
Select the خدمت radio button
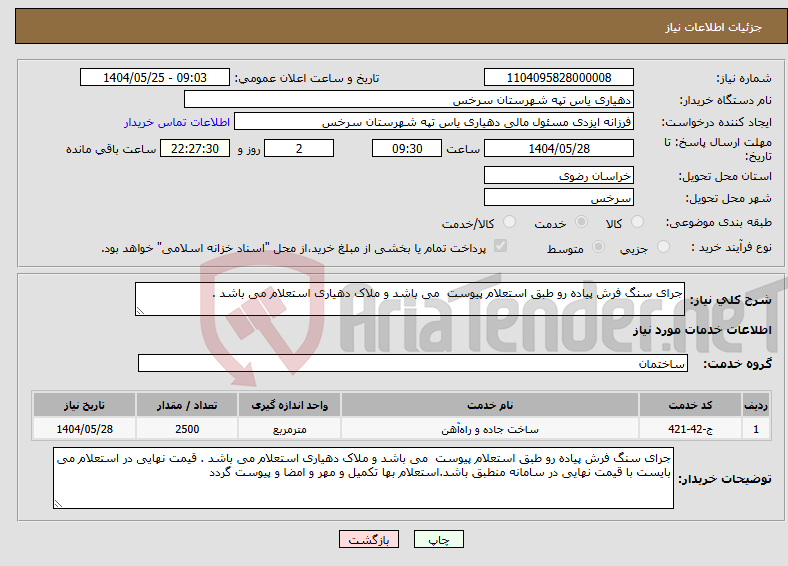[x=581, y=222]
